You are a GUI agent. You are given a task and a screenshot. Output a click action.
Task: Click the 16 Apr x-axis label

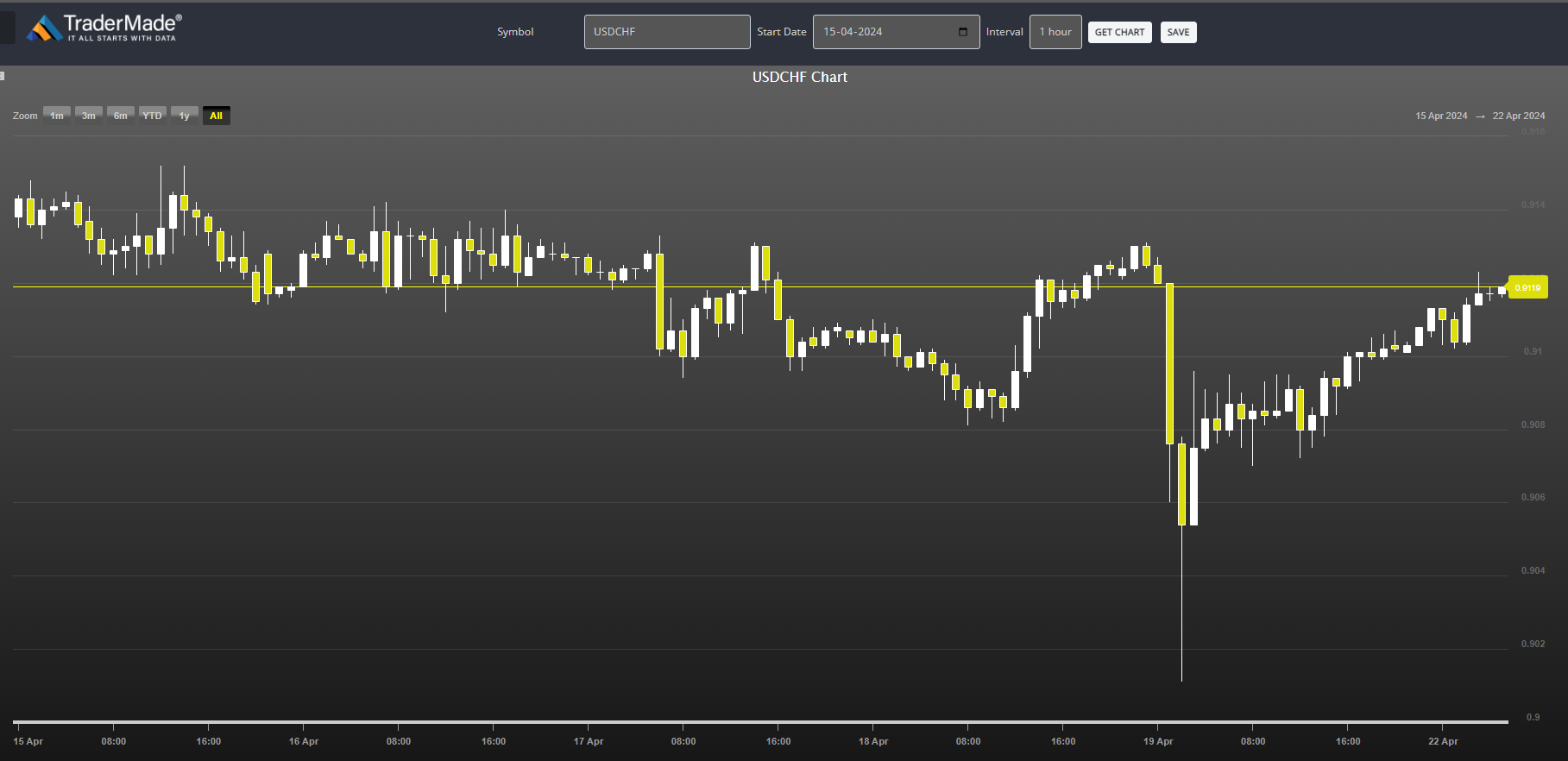click(x=304, y=741)
